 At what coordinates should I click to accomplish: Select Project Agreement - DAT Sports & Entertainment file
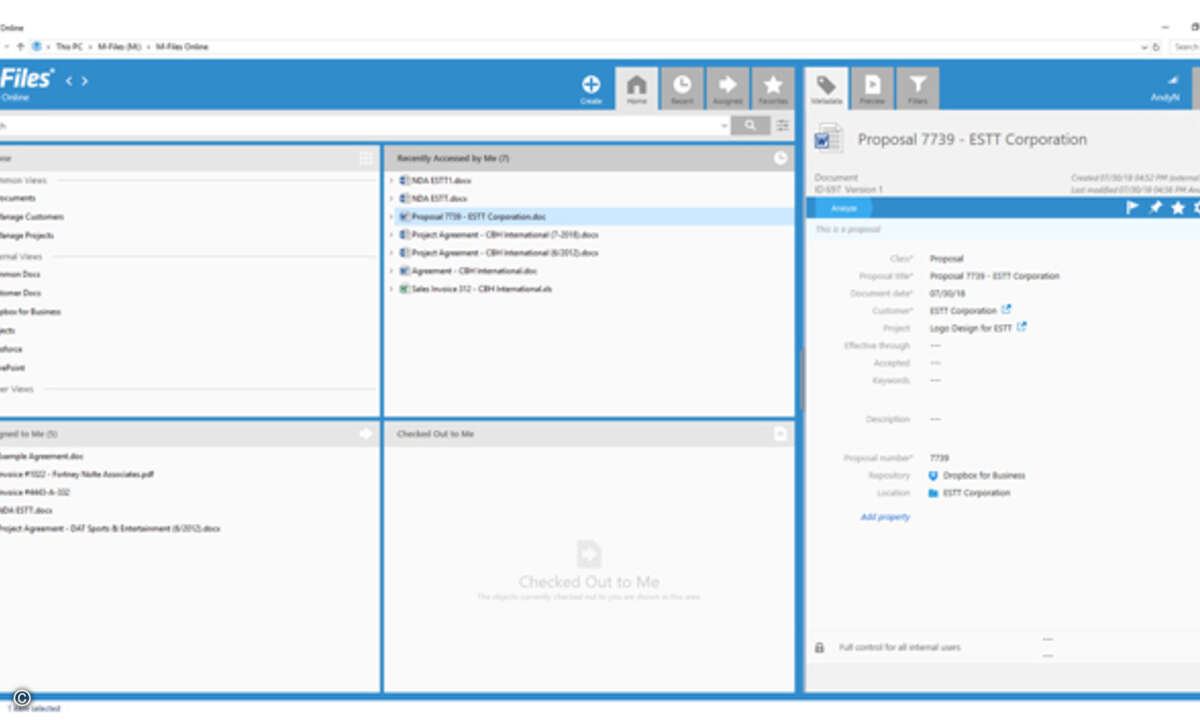(110, 529)
